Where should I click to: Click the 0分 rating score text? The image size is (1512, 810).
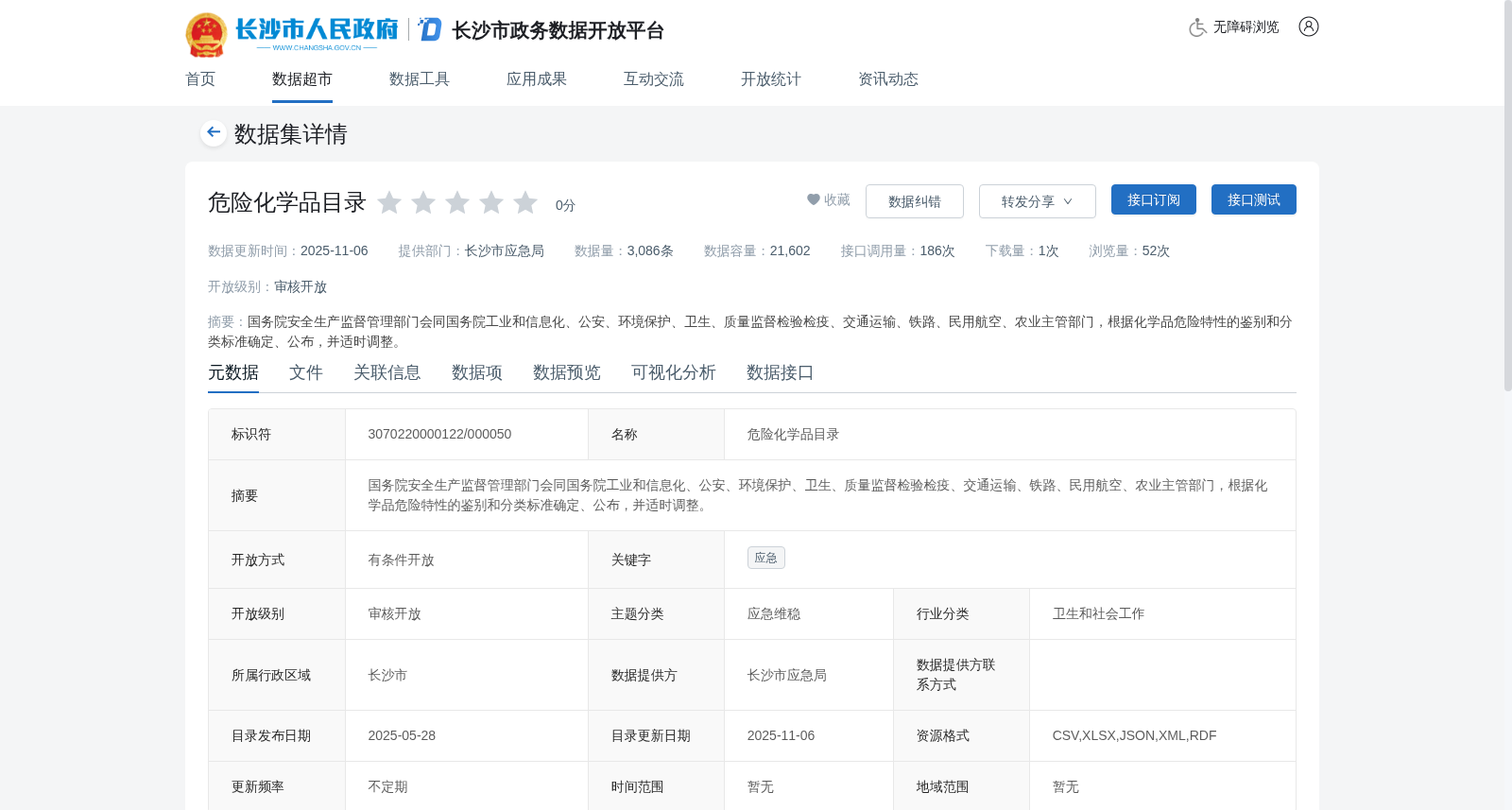pyautogui.click(x=565, y=205)
